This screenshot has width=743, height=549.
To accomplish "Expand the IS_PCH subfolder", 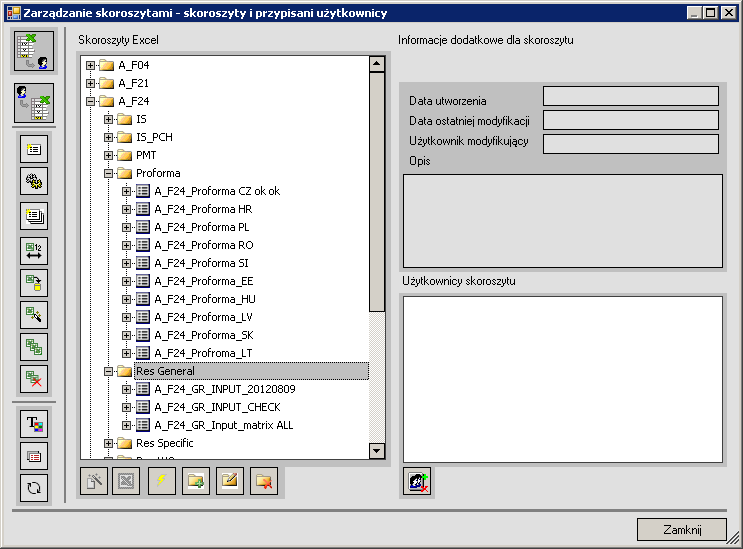I will click(109, 137).
